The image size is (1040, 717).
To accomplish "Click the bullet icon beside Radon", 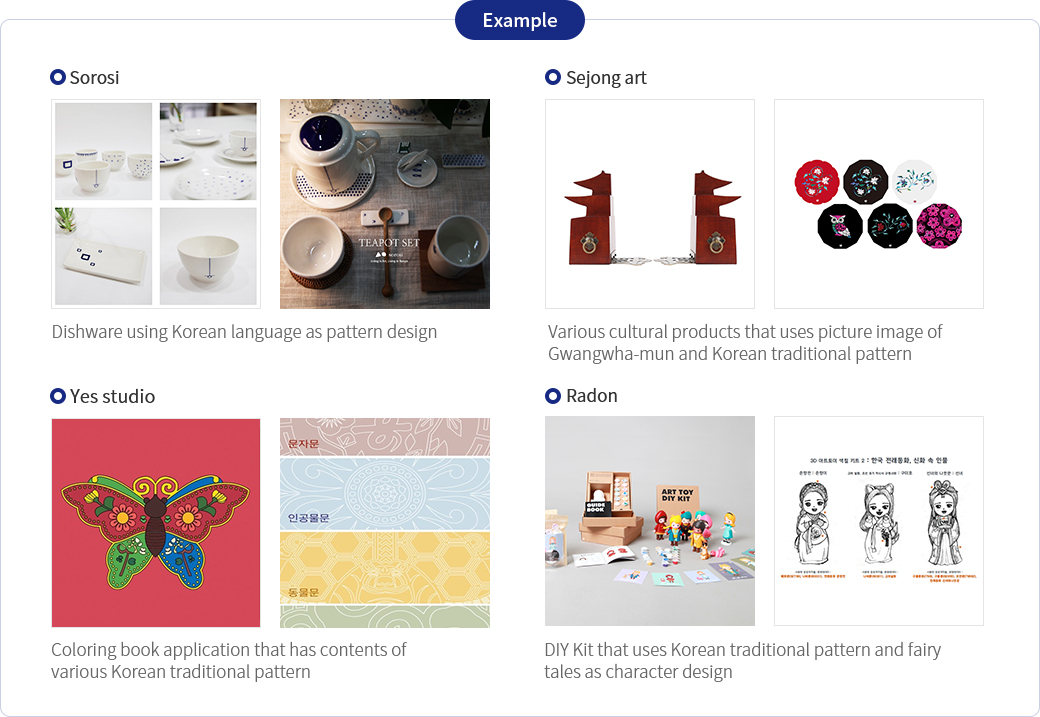I will click(x=553, y=396).
